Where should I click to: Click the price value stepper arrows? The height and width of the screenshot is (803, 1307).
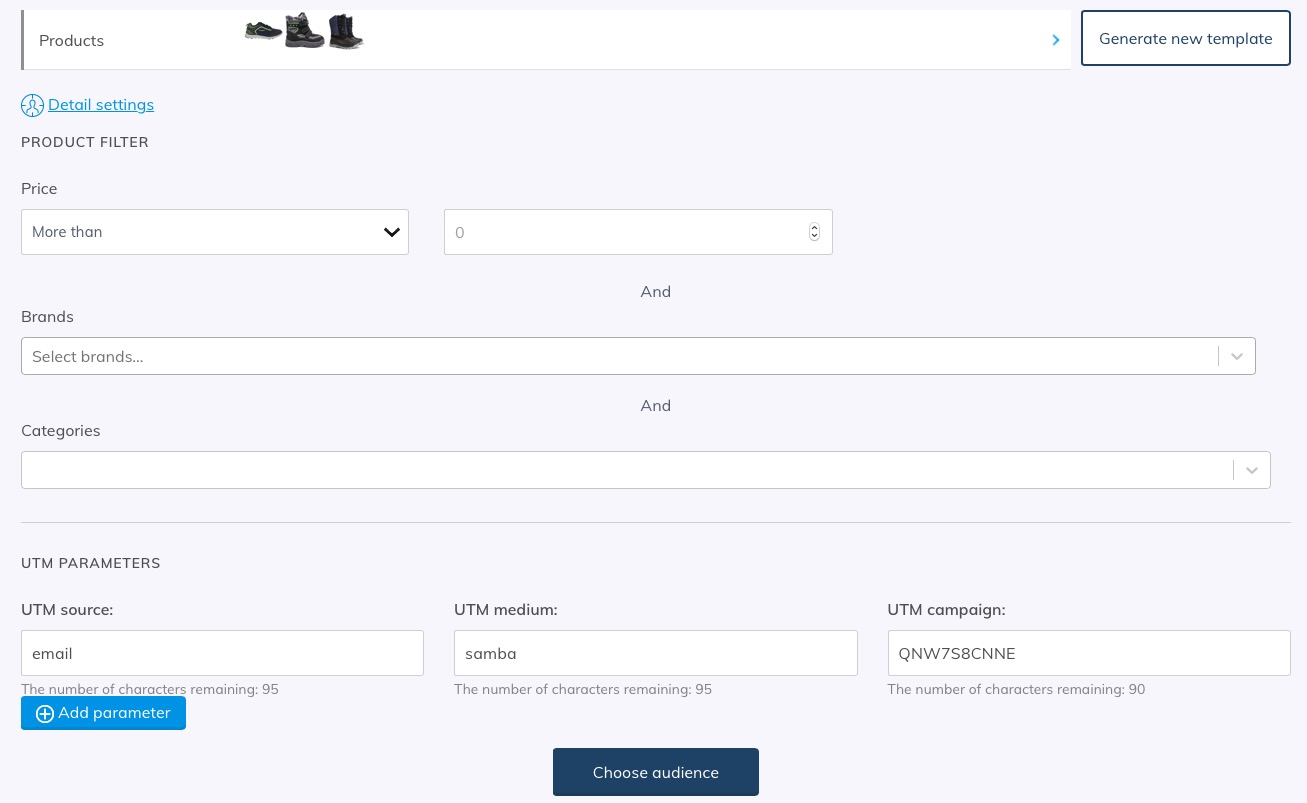coord(814,232)
